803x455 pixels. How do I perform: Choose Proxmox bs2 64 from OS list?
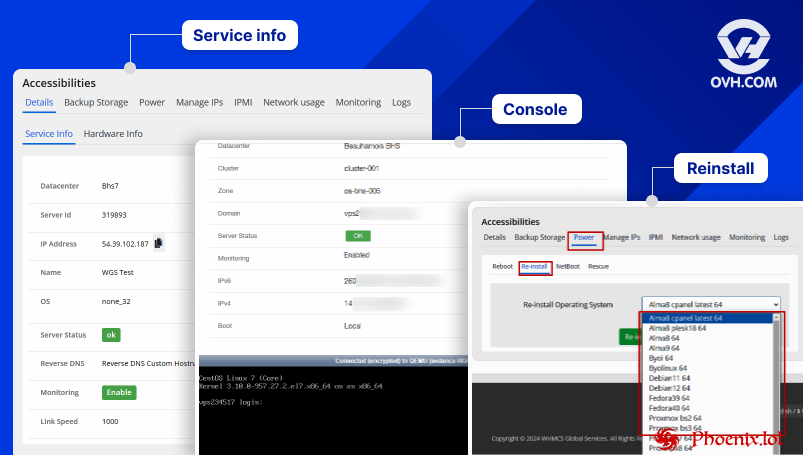(x=675, y=418)
